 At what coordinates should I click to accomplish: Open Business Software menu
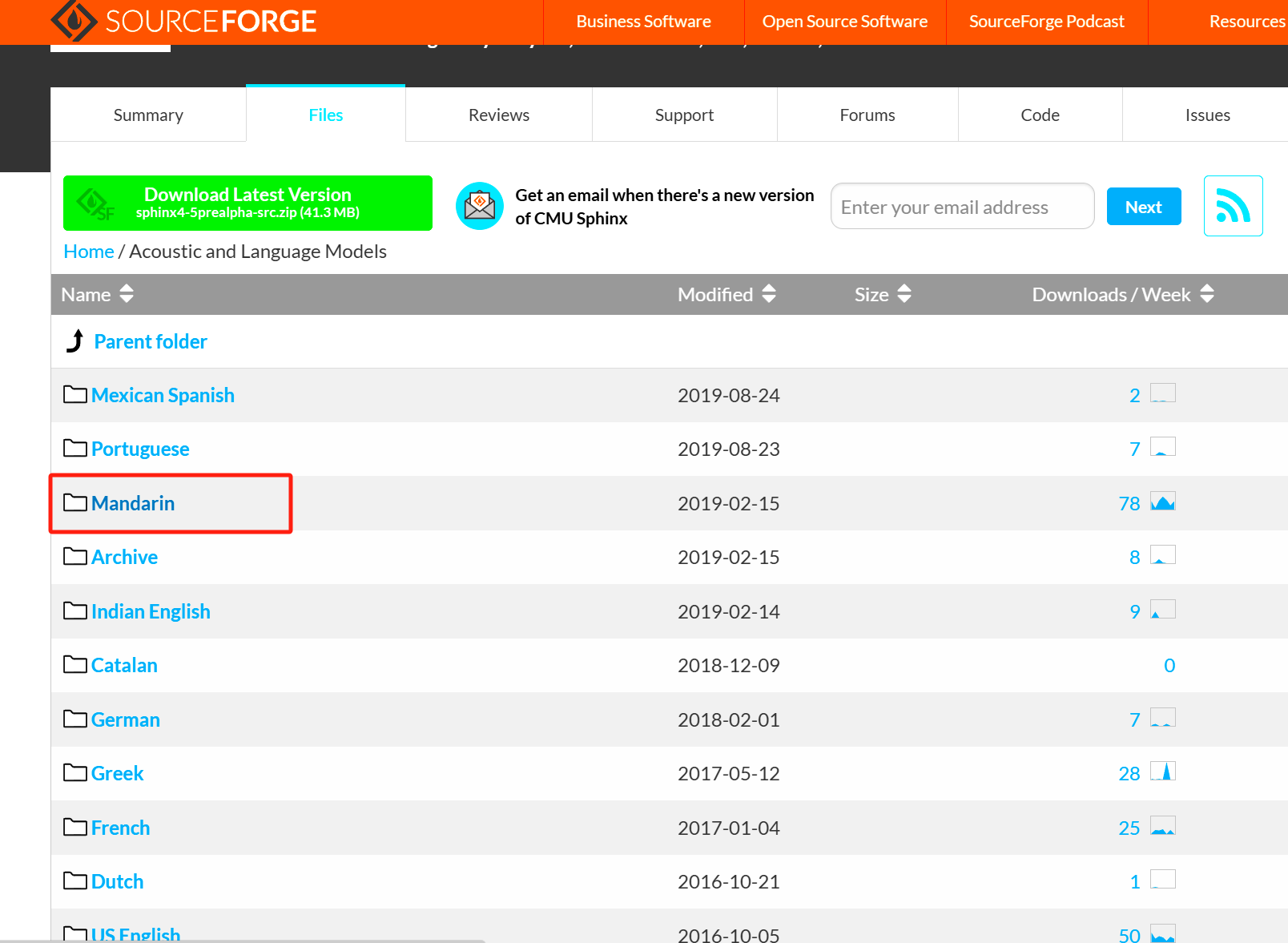pos(643,22)
